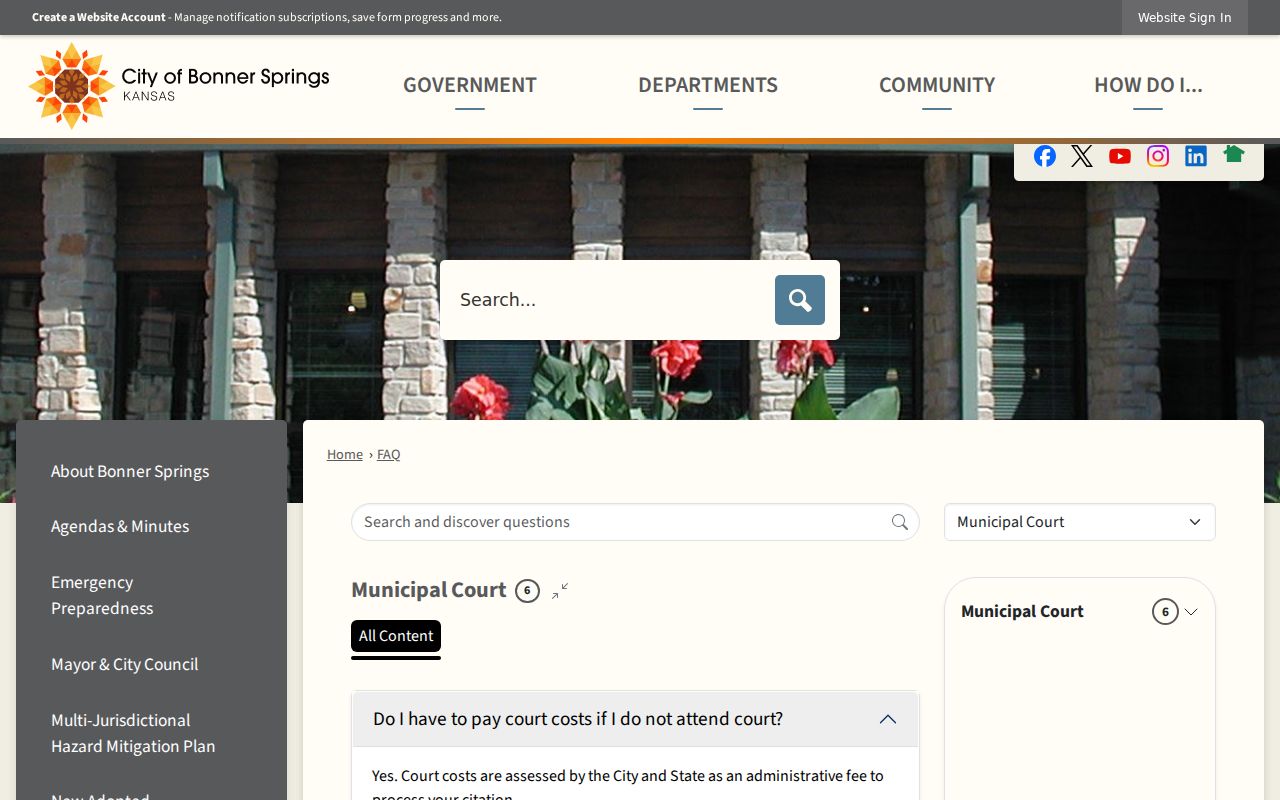
Task: Open About Bonner Springs sidebar link
Action: 130,471
